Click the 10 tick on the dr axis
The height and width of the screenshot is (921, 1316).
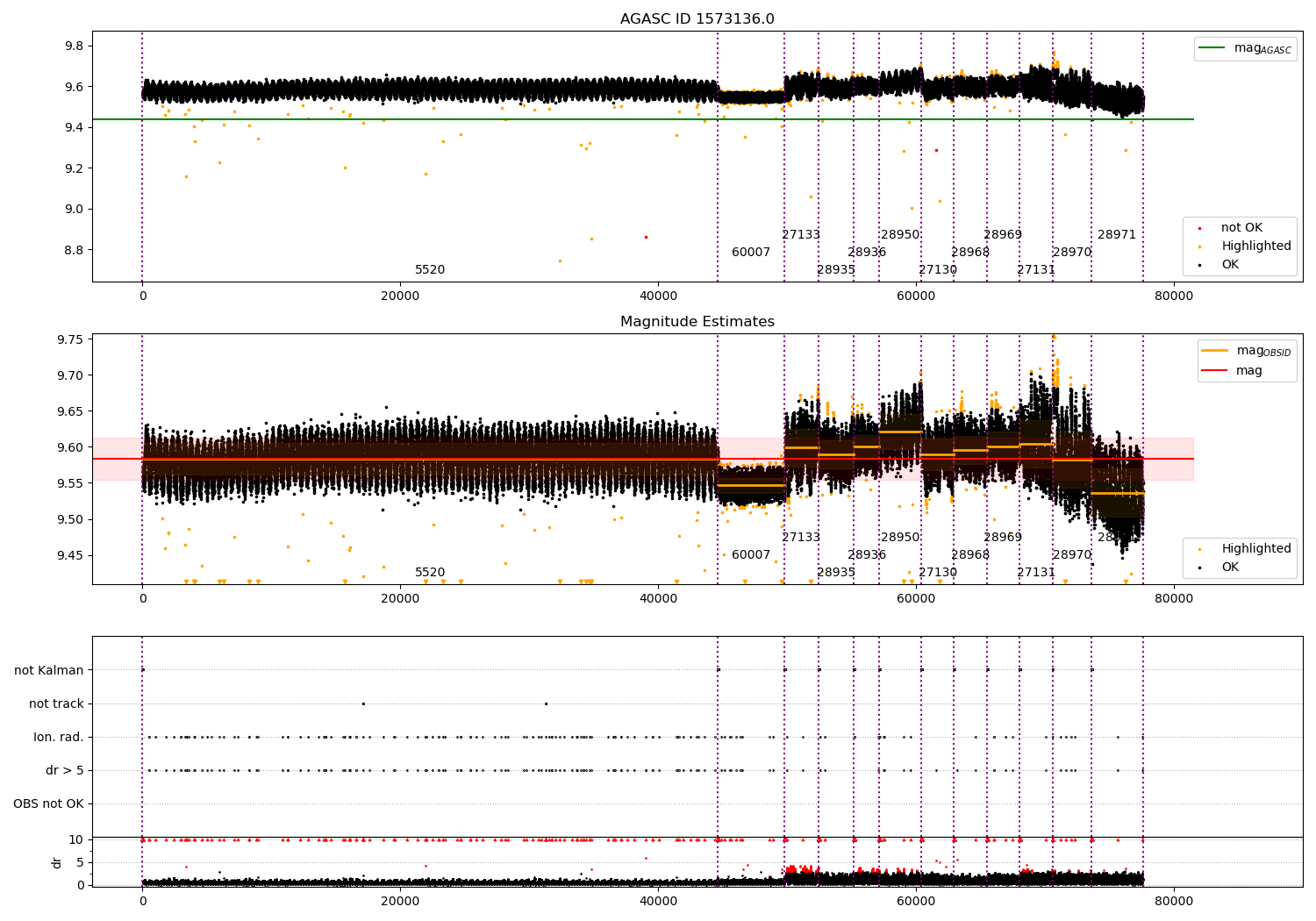point(76,840)
